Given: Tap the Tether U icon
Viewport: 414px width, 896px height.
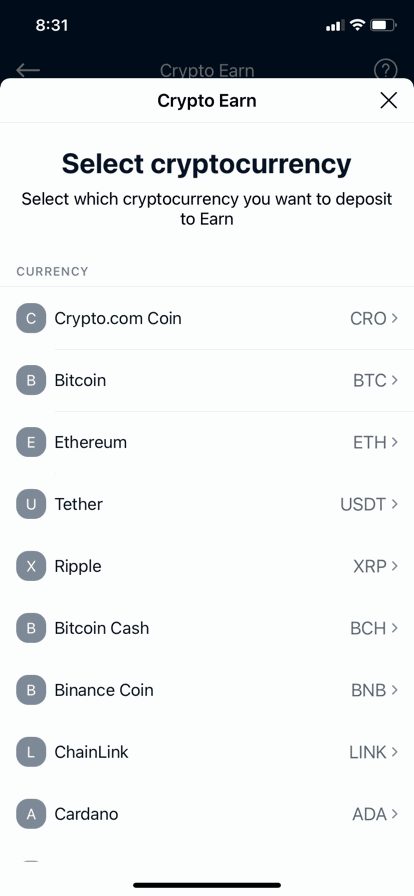Looking at the screenshot, I should pyautogui.click(x=31, y=504).
